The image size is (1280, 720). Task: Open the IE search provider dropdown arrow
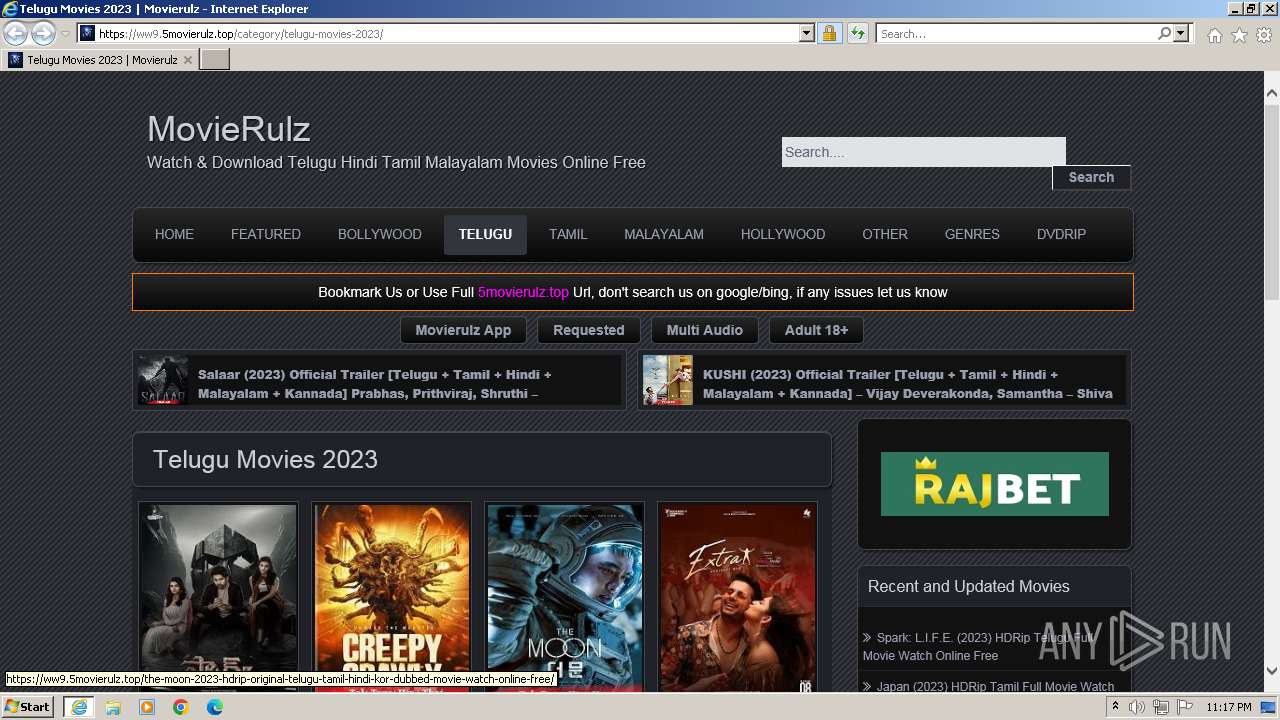[x=1181, y=33]
